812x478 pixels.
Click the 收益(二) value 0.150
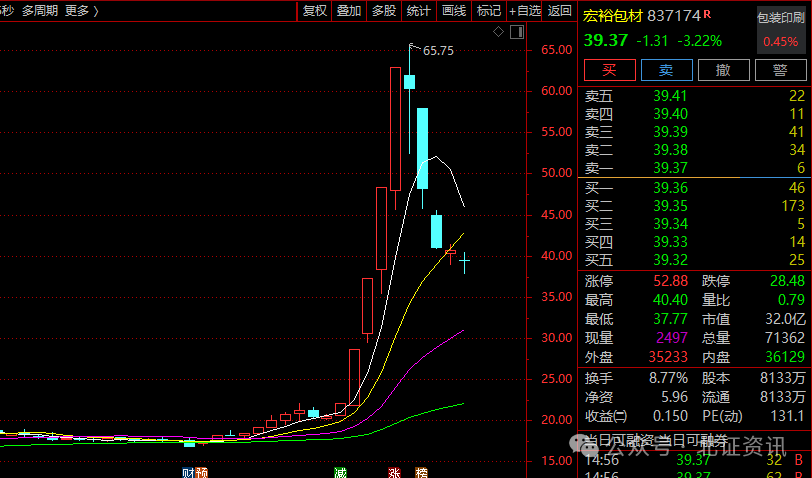[x=671, y=416]
